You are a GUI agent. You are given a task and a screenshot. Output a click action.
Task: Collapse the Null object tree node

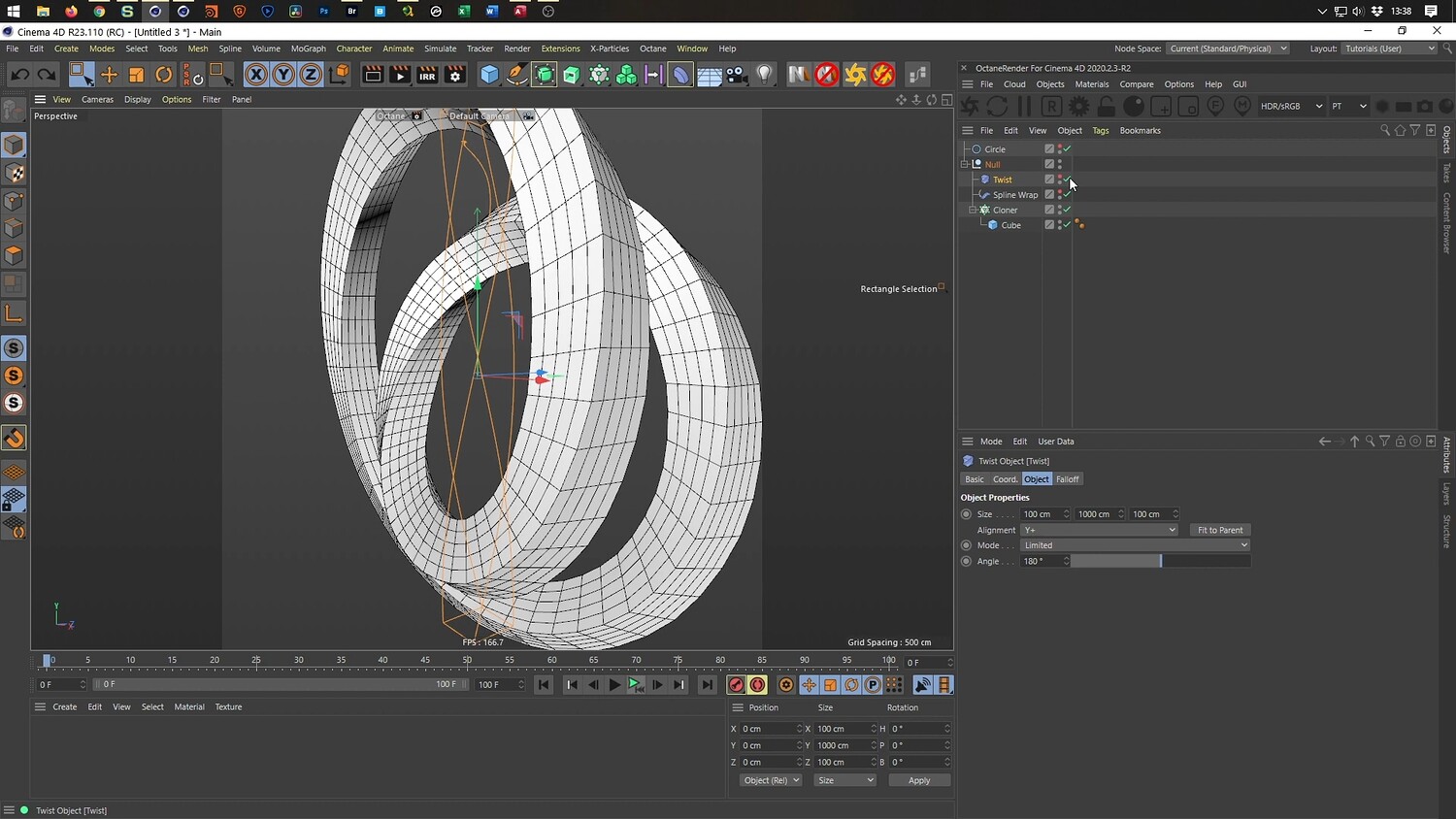[x=965, y=165]
